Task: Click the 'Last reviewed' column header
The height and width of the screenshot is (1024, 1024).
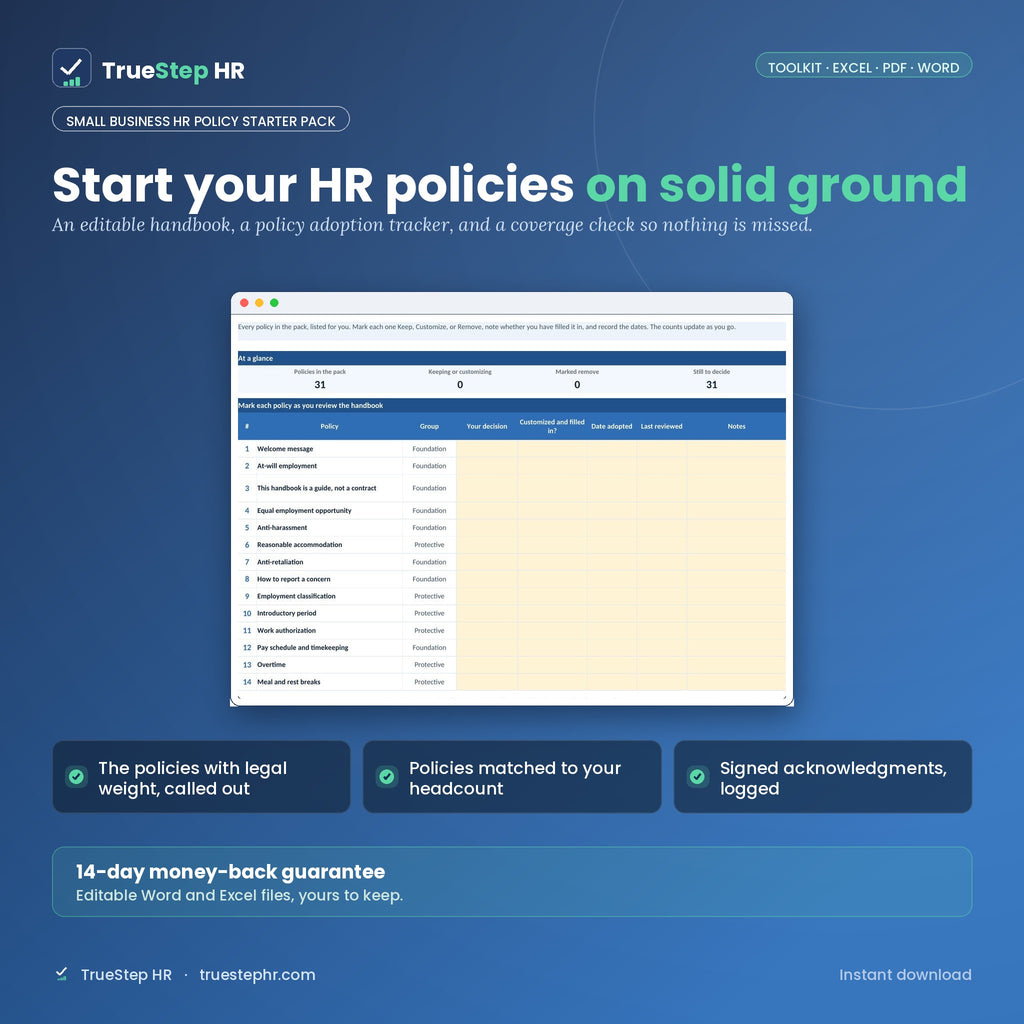Action: [662, 426]
